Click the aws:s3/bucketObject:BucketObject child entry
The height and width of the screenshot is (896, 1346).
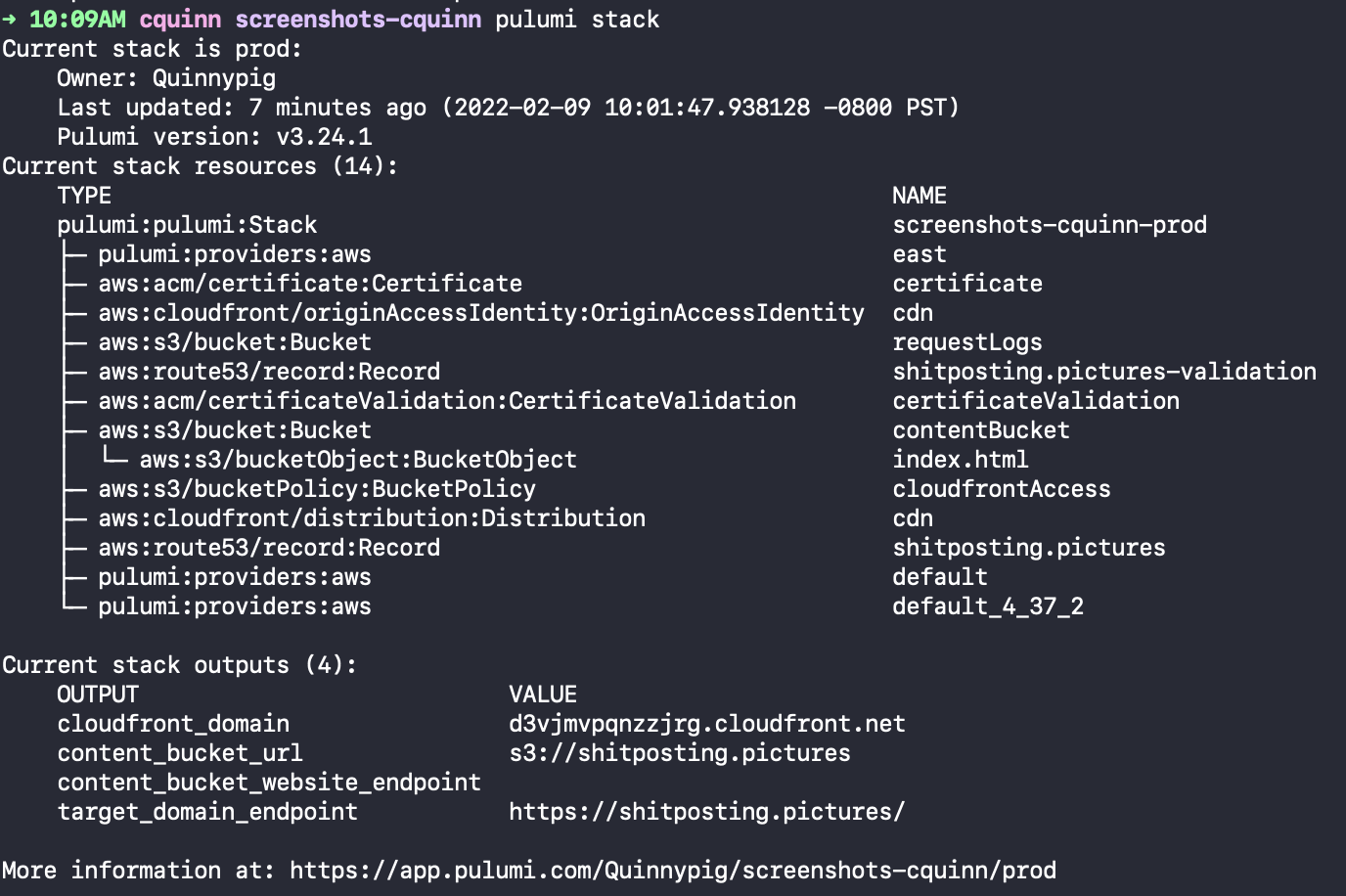(x=358, y=460)
